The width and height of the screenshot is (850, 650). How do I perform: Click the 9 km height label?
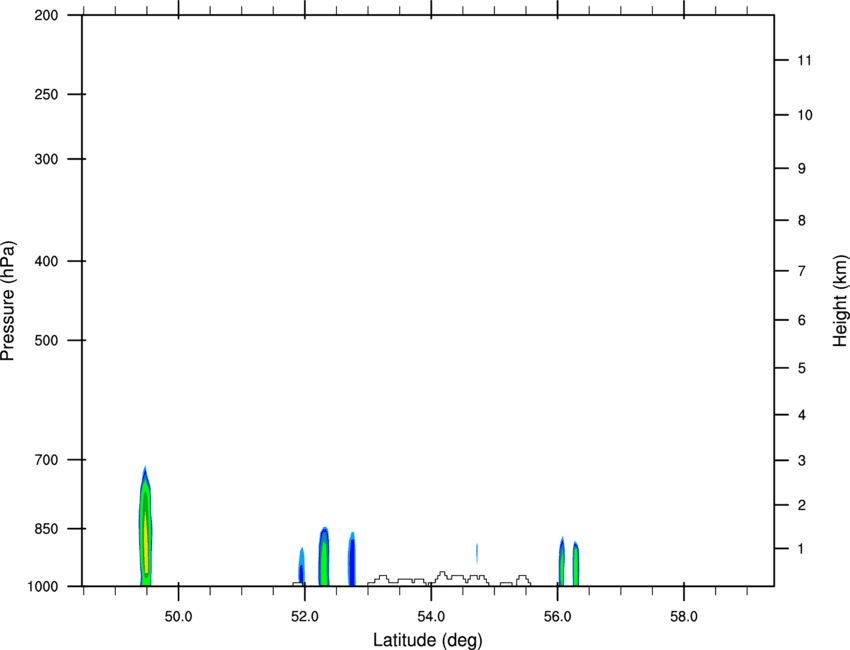[801, 169]
